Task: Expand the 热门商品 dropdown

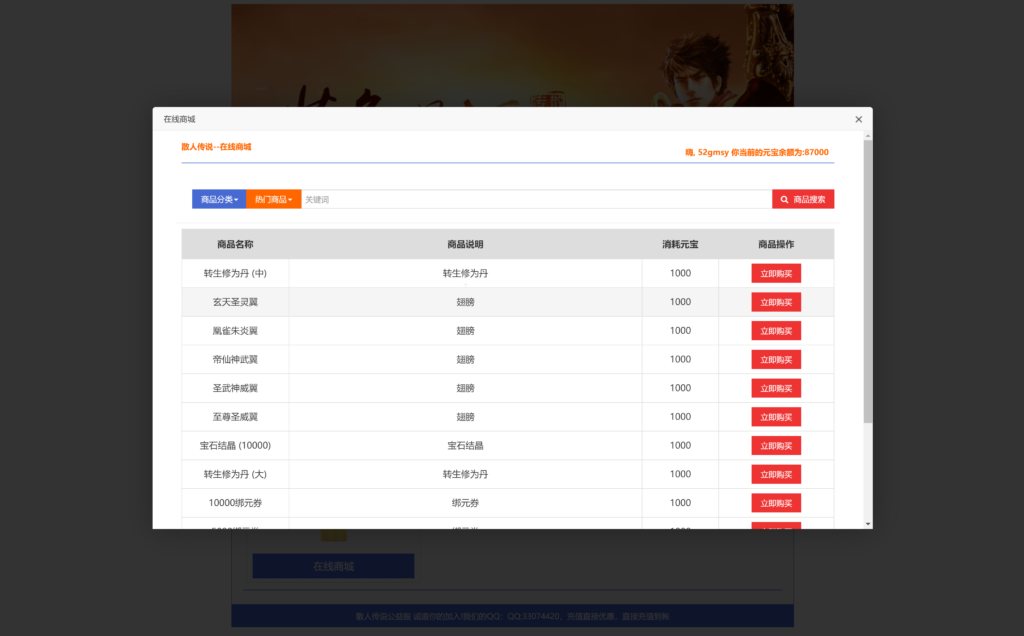Action: 273,199
